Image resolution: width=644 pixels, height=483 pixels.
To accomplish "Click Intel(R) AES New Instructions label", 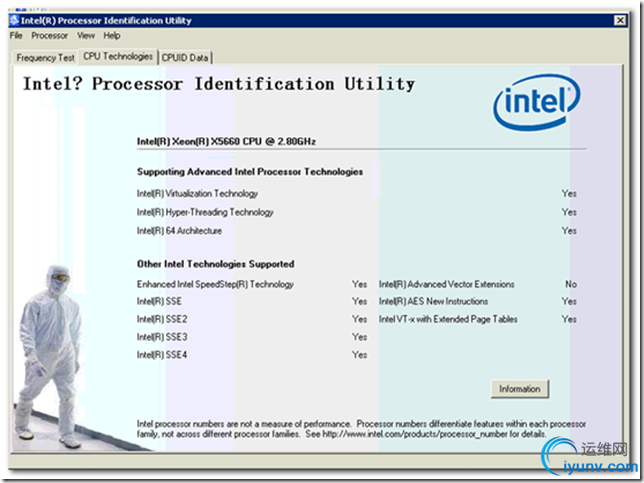I will tap(433, 301).
